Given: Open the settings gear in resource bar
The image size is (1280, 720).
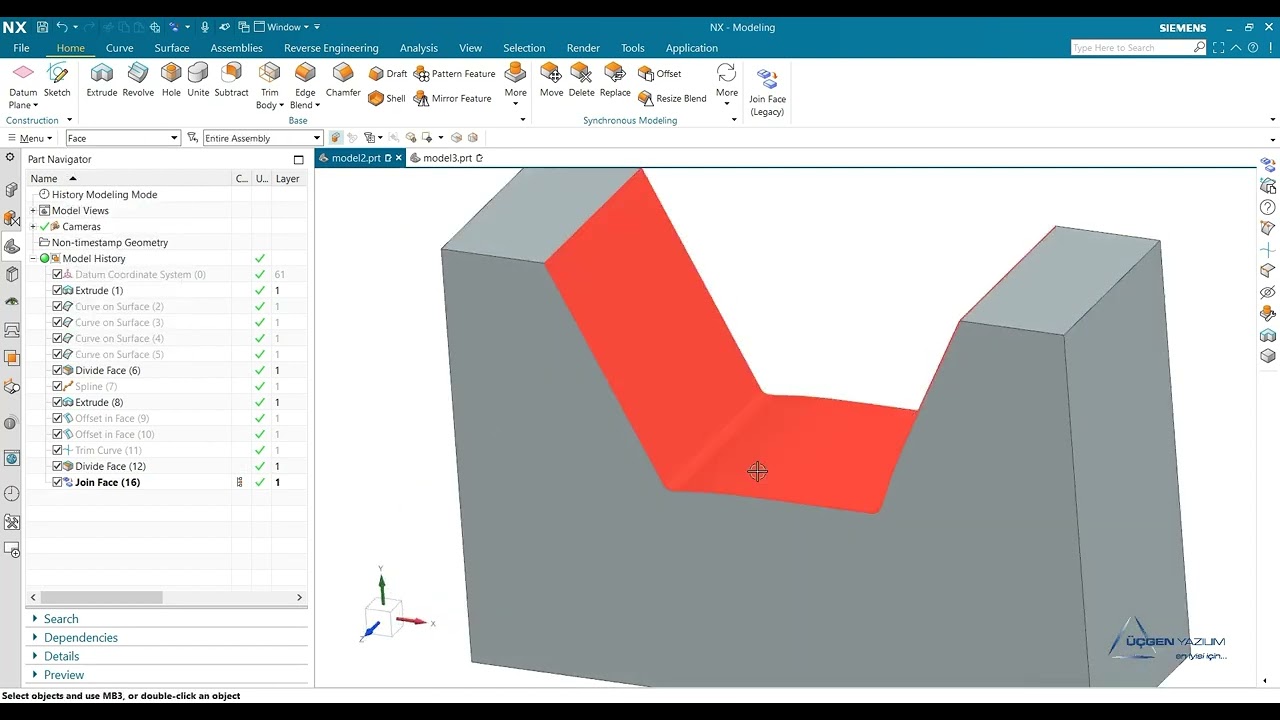Looking at the screenshot, I should [x=10, y=158].
